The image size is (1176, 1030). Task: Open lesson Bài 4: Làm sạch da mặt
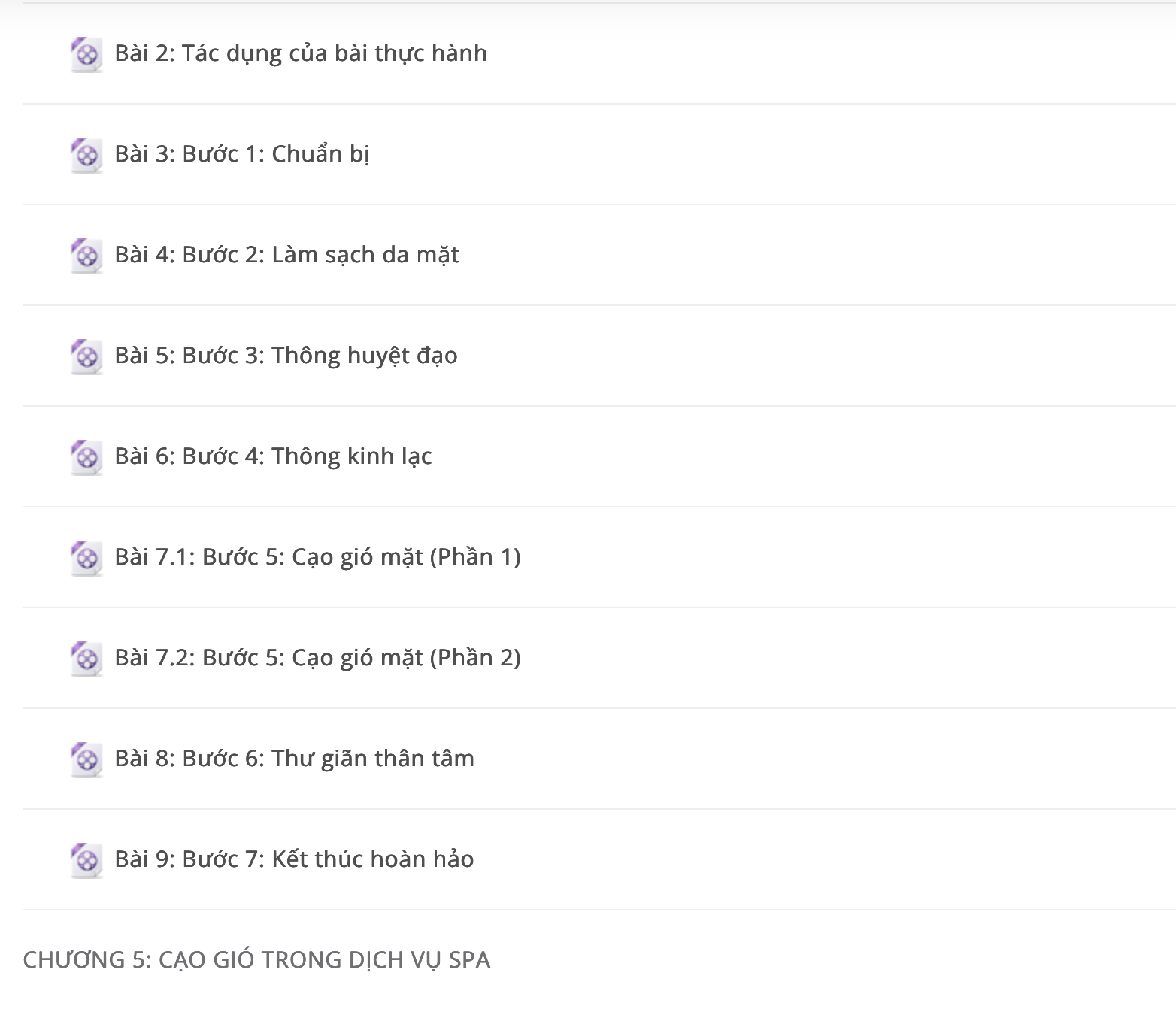pyautogui.click(x=286, y=255)
